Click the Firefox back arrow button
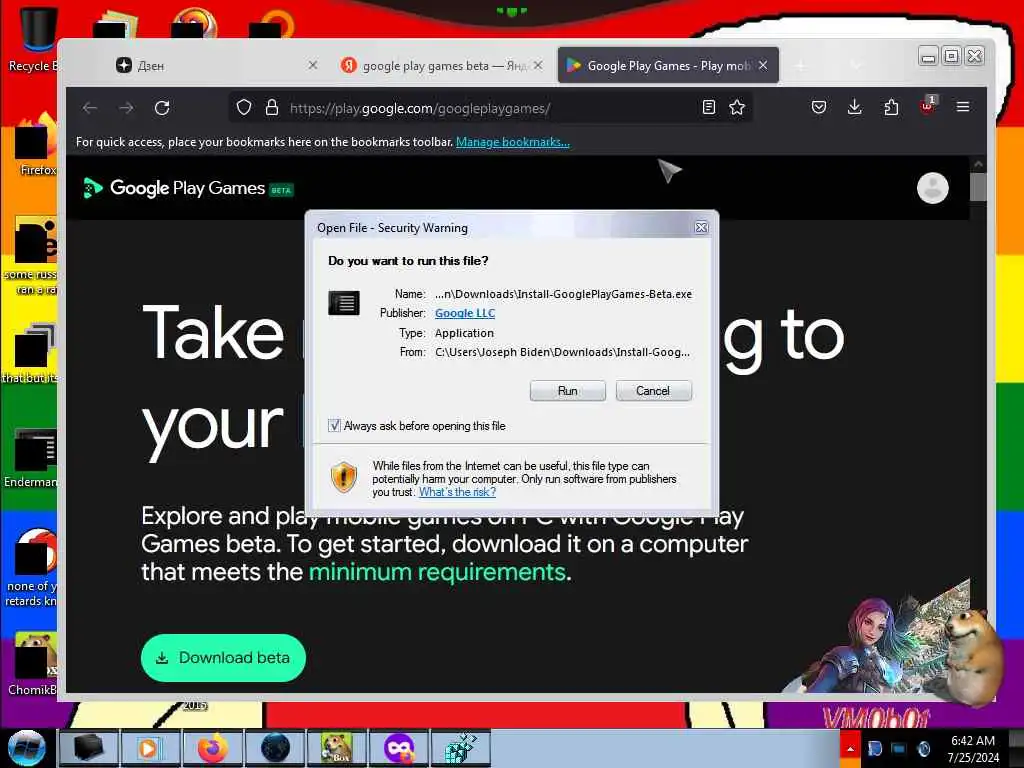 [90, 108]
